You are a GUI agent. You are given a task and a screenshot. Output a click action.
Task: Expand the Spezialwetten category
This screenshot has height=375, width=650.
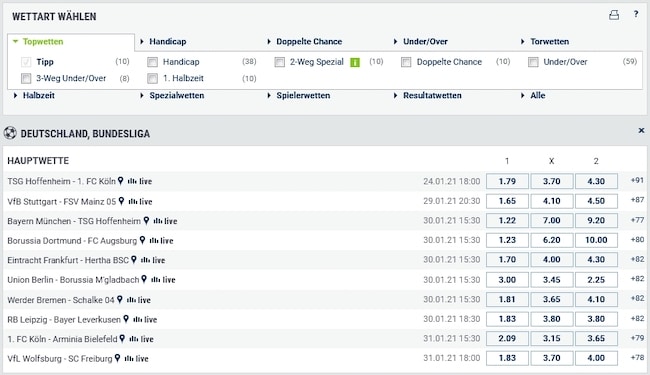(x=172, y=95)
